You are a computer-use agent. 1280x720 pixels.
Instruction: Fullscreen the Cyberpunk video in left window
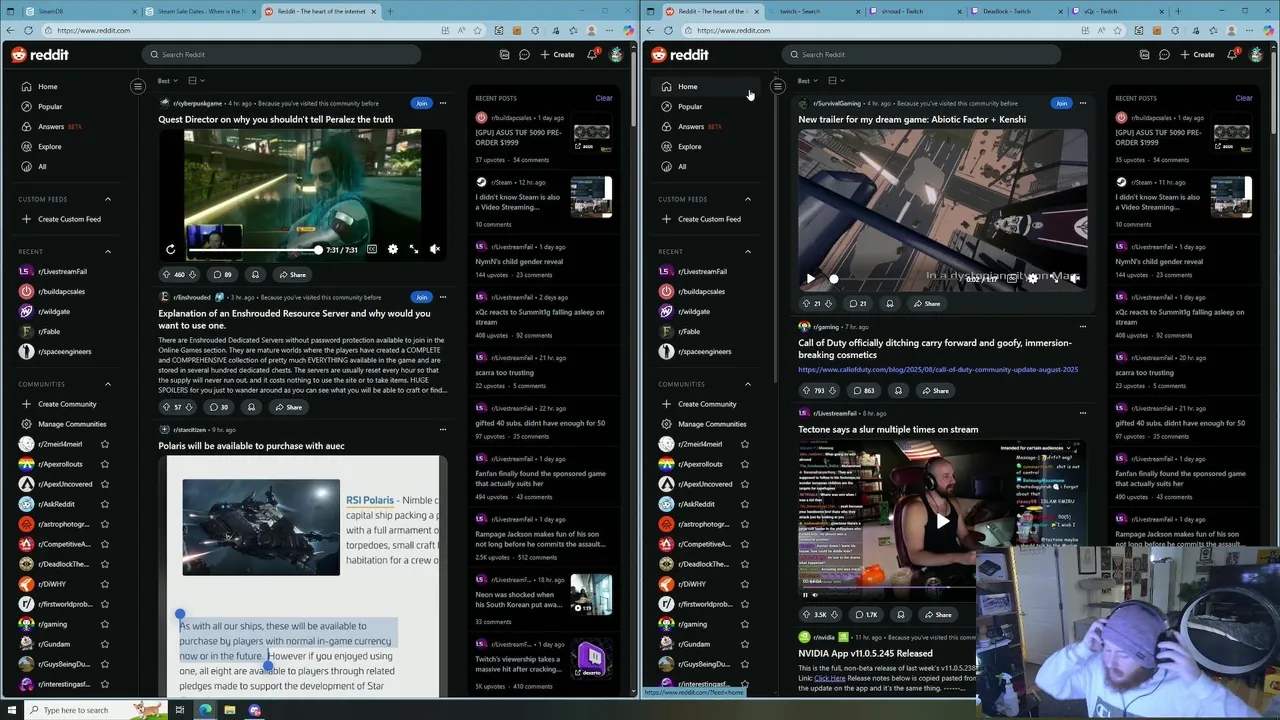414,249
